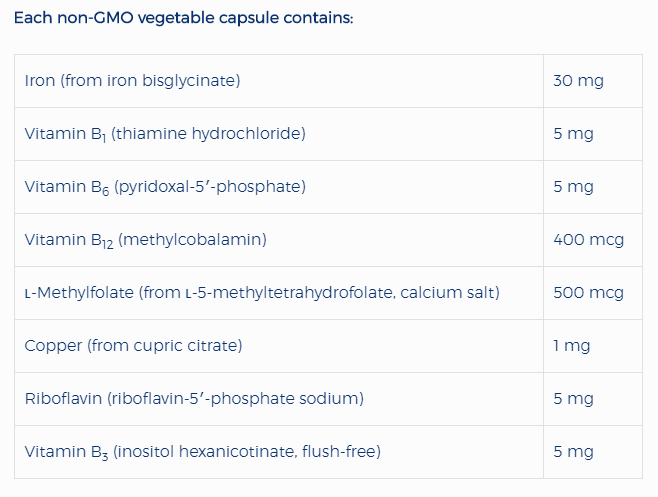Select the 'Copper (from cupric citrate)' cell
Viewport: 658px width, 497px height.
click(x=133, y=346)
